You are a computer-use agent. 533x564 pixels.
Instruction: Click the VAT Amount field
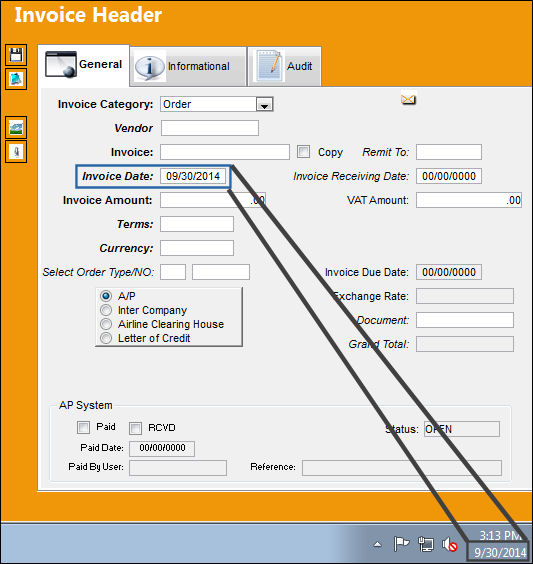469,200
